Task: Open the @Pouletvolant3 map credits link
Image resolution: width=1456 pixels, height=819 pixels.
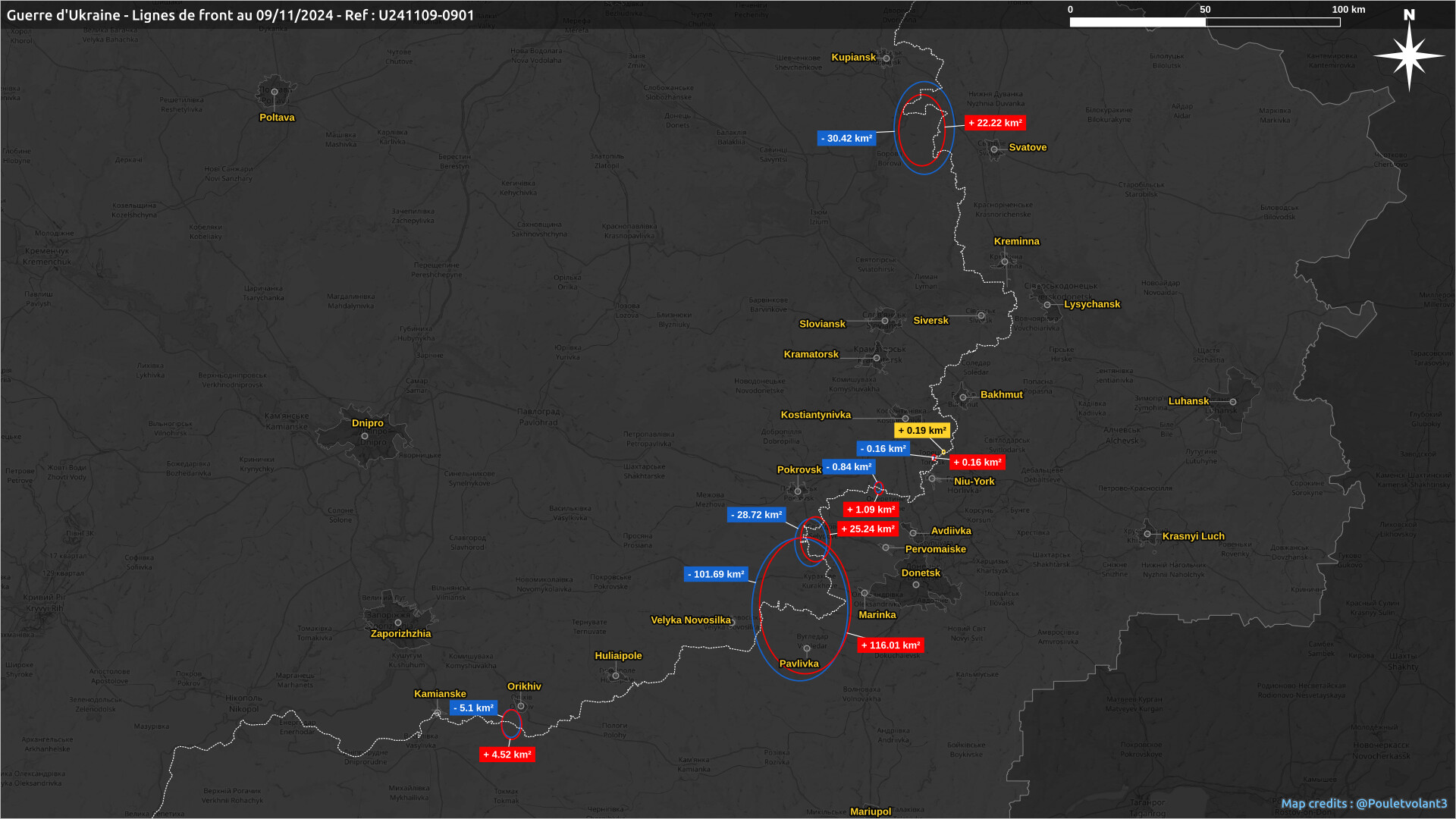Action: (1401, 803)
